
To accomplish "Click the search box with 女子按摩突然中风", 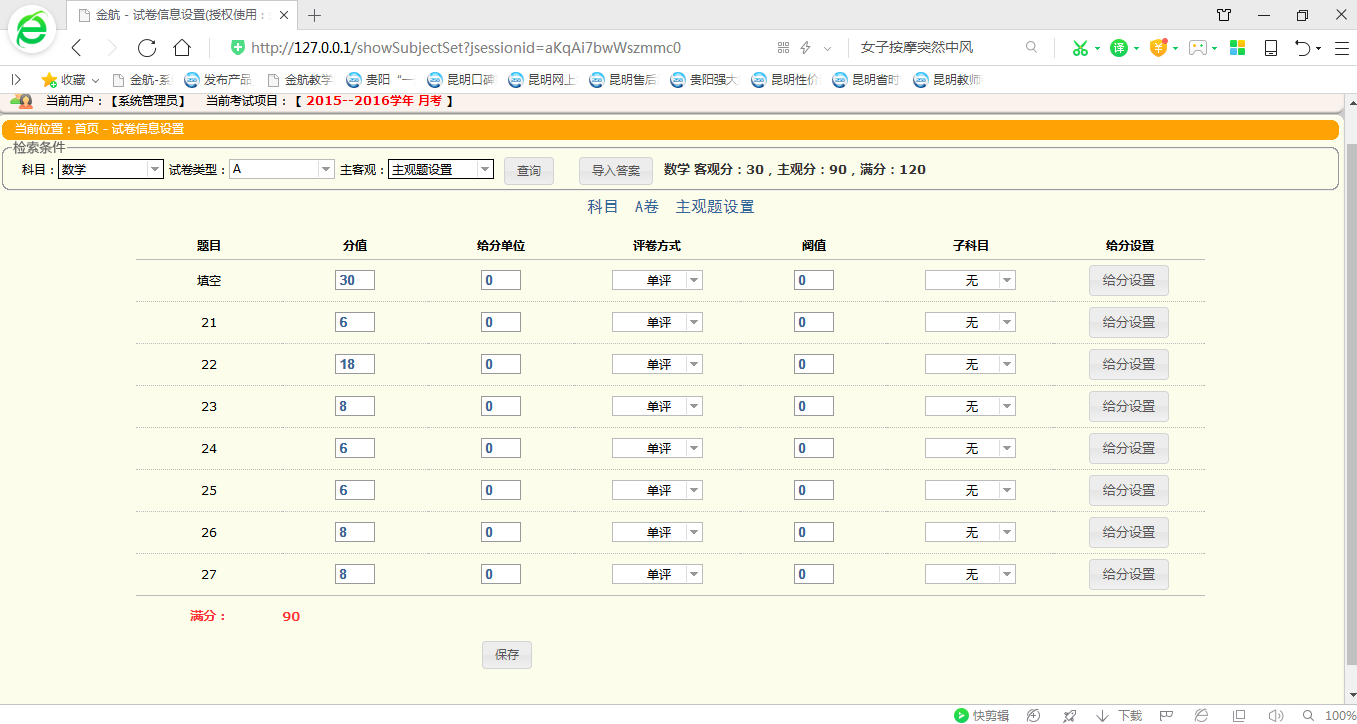I will (935, 47).
